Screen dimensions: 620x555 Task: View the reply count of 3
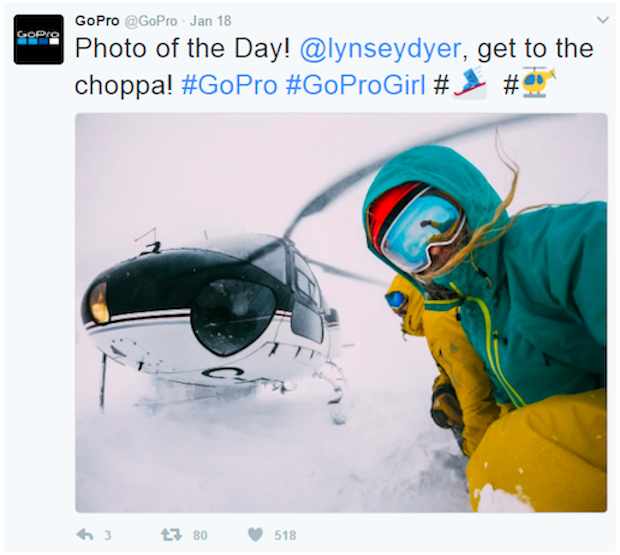point(108,535)
